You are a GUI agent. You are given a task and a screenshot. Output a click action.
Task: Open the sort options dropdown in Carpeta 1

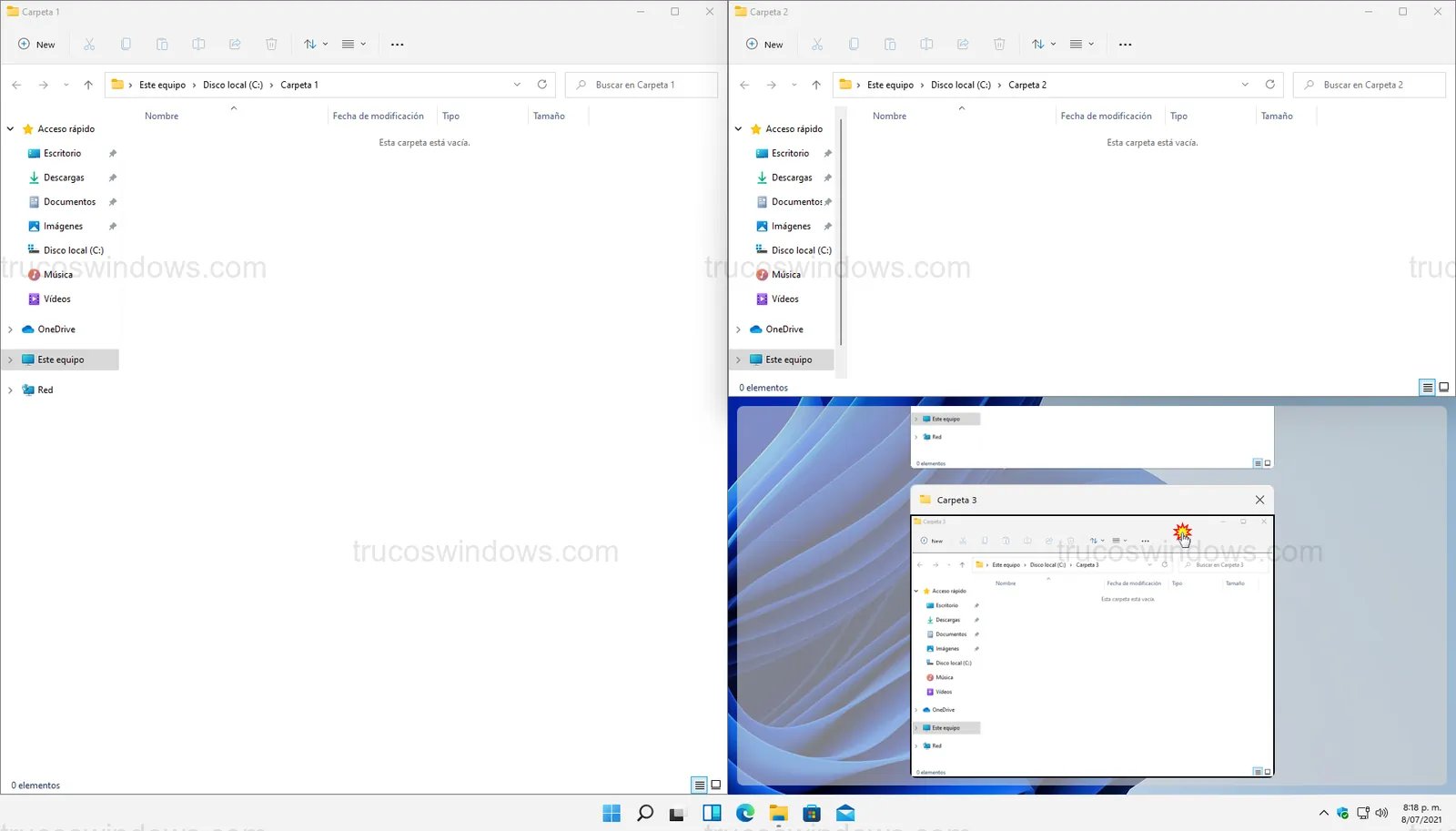pos(315,45)
